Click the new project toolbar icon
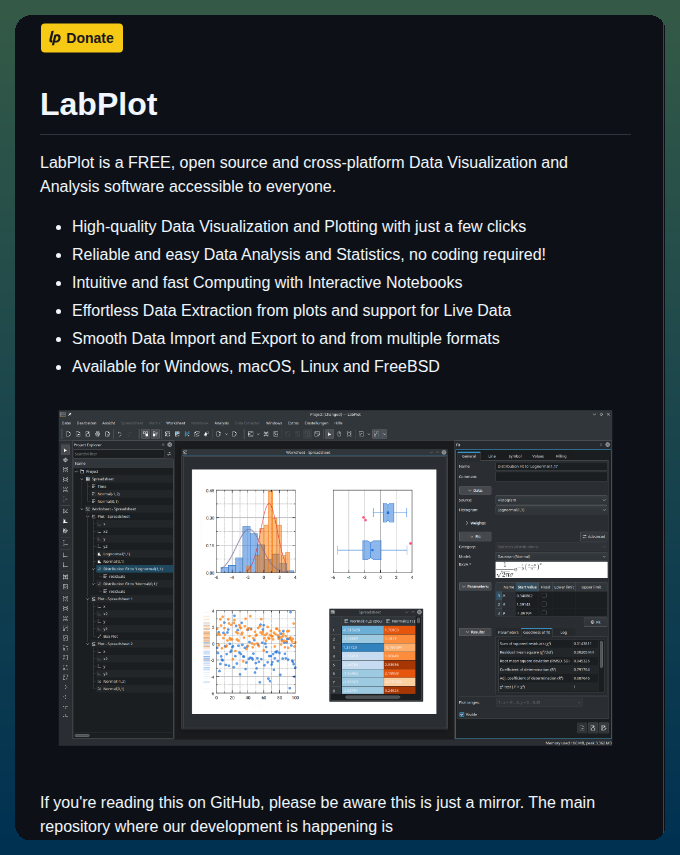The width and height of the screenshot is (680, 855). pyautogui.click(x=68, y=434)
